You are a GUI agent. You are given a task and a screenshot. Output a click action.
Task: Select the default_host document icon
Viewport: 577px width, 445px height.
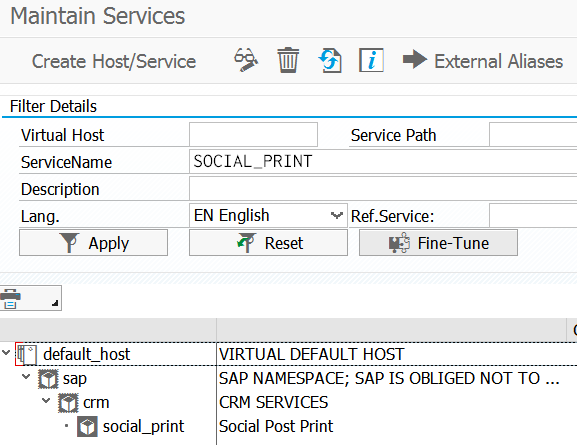tap(26, 354)
